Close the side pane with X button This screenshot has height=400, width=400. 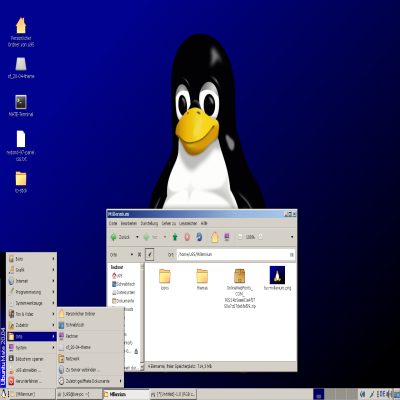pos(139,255)
